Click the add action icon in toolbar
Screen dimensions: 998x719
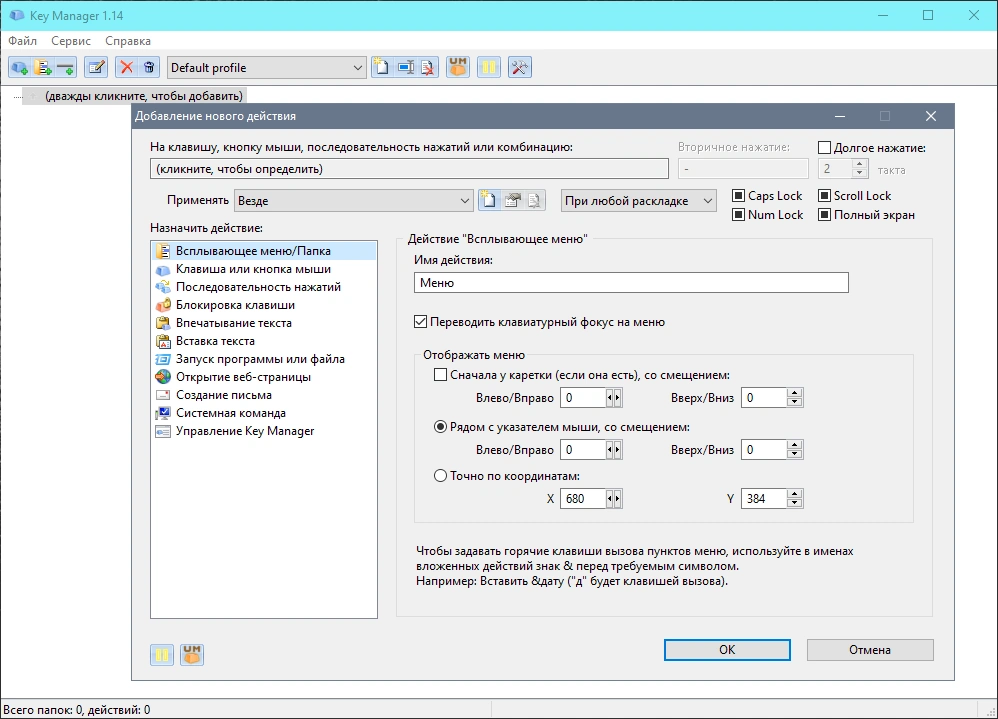coord(20,67)
